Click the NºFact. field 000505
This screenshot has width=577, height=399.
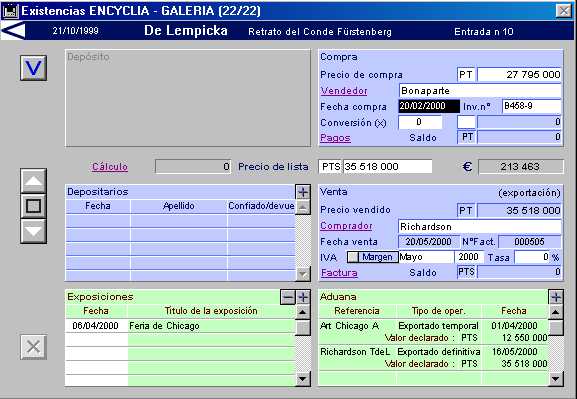point(530,242)
